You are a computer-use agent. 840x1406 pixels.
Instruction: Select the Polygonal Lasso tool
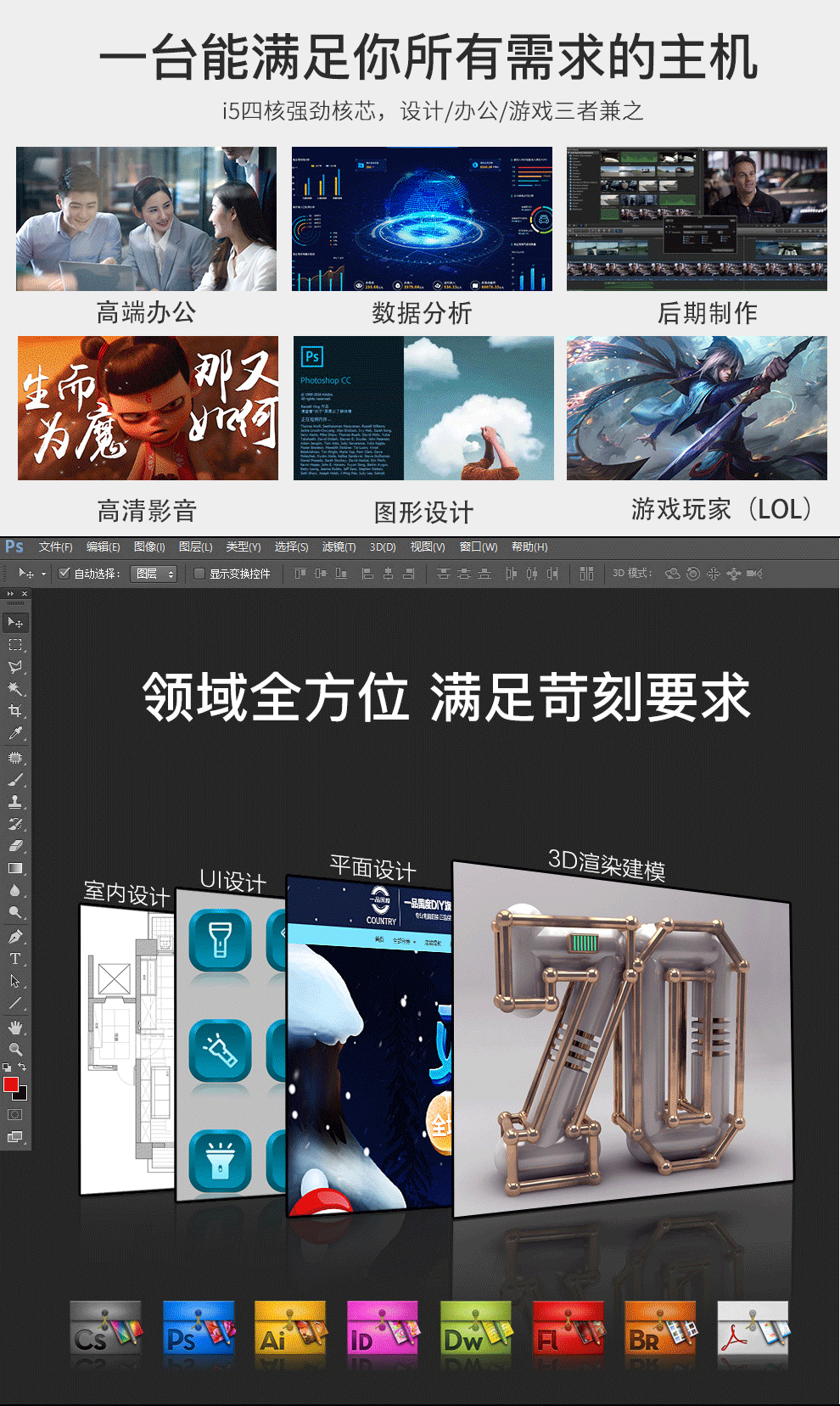point(15,667)
